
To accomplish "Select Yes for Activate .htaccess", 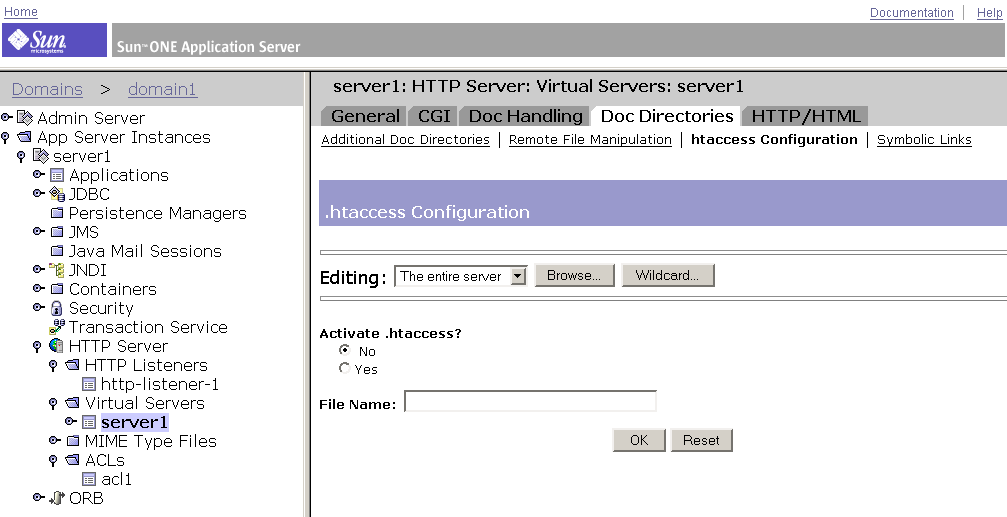I will click(345, 368).
